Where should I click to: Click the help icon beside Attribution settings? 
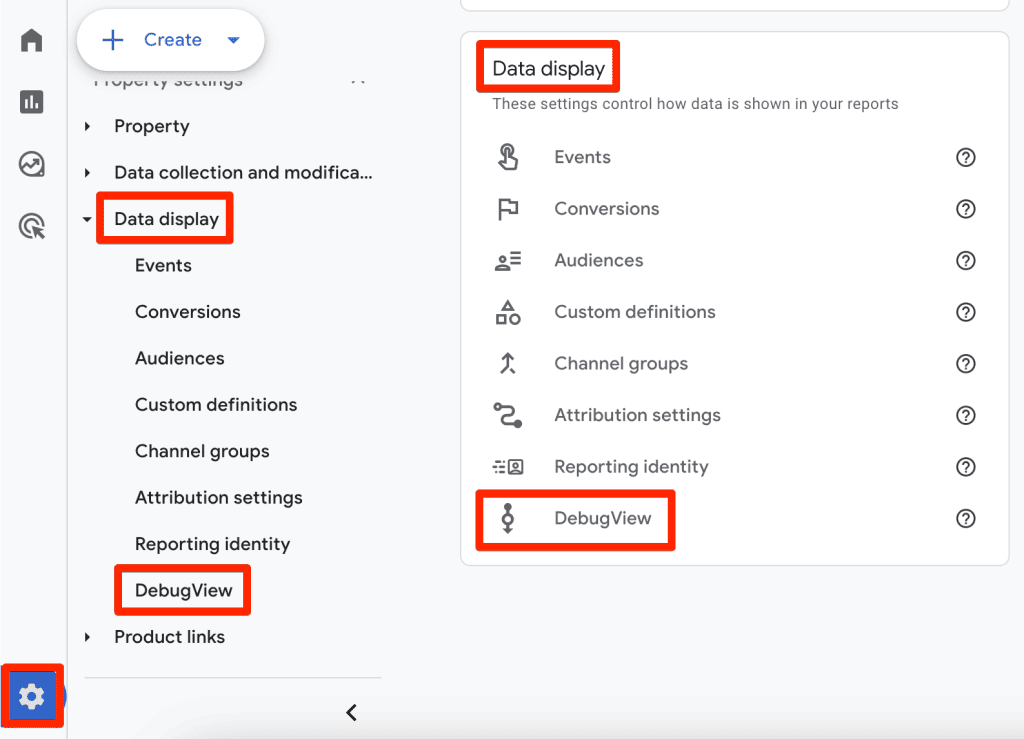pos(965,415)
